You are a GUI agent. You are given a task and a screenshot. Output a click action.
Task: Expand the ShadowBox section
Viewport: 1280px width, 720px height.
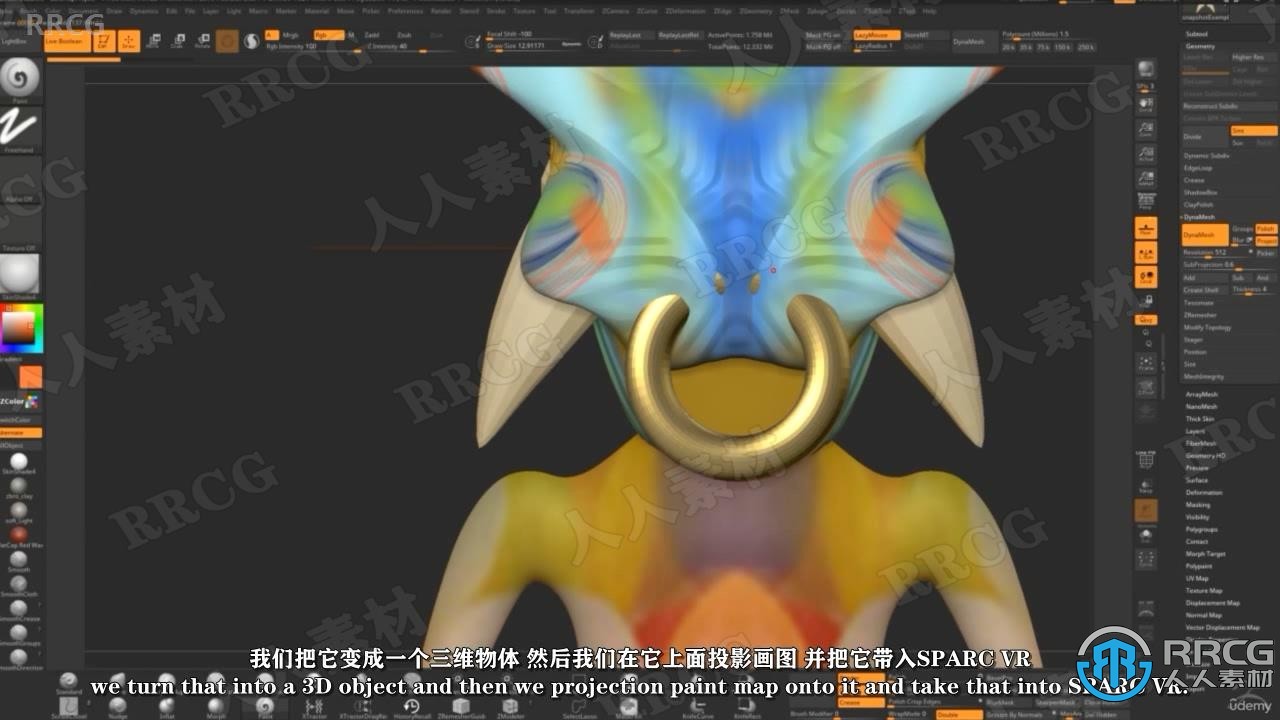[1200, 192]
